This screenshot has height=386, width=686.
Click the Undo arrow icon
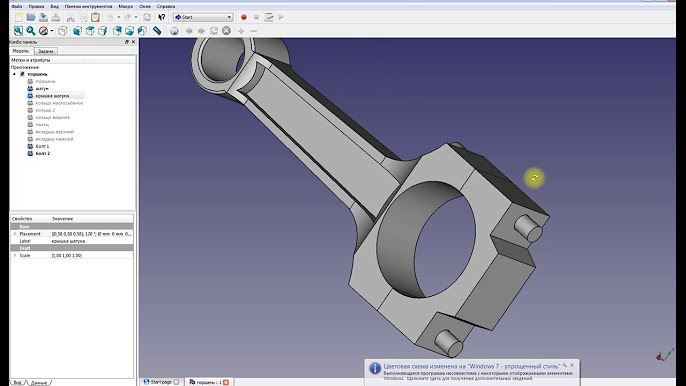point(110,17)
